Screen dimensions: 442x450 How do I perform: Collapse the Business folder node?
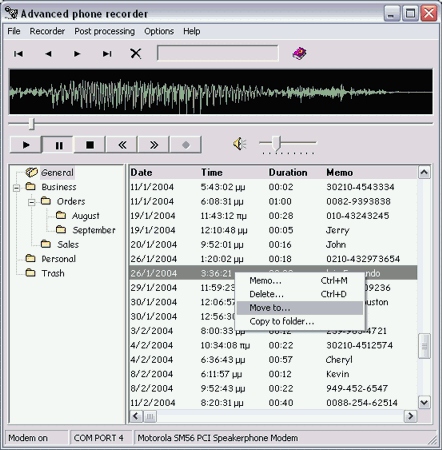tap(16, 188)
